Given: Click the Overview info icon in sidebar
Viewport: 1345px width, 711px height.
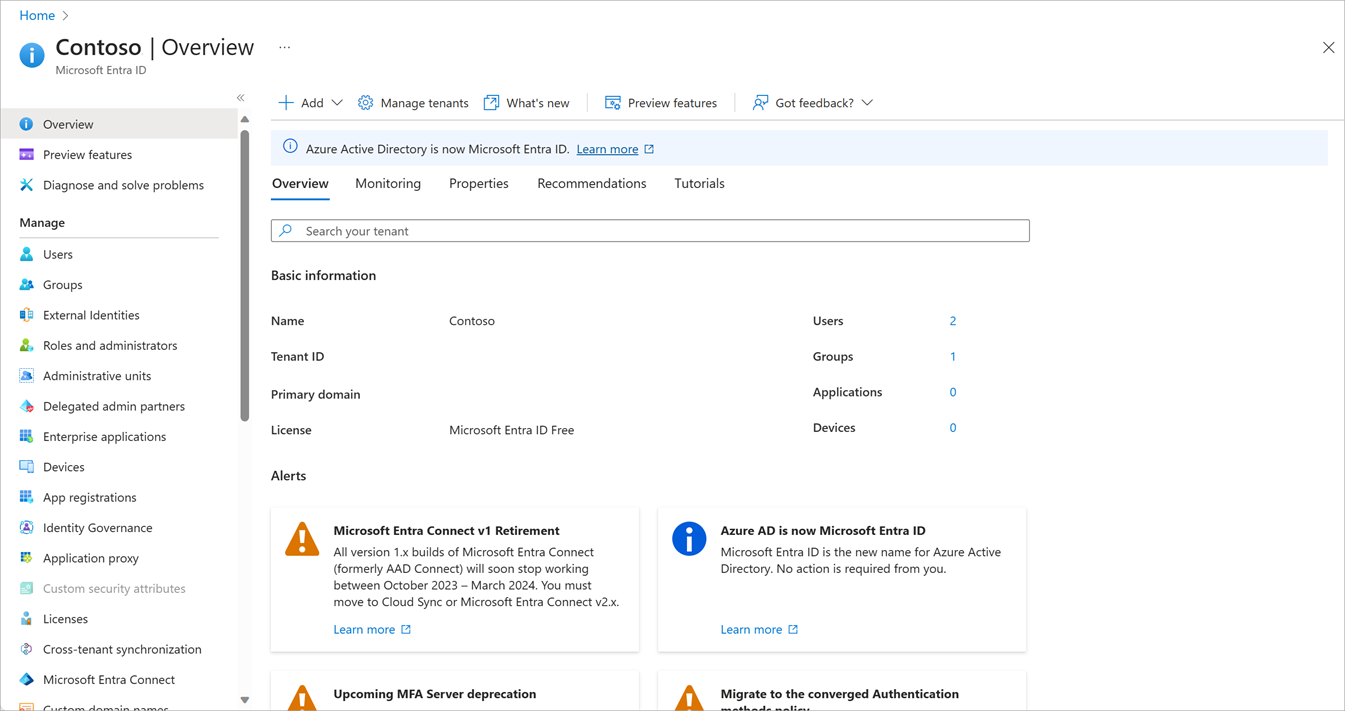Looking at the screenshot, I should coord(26,124).
